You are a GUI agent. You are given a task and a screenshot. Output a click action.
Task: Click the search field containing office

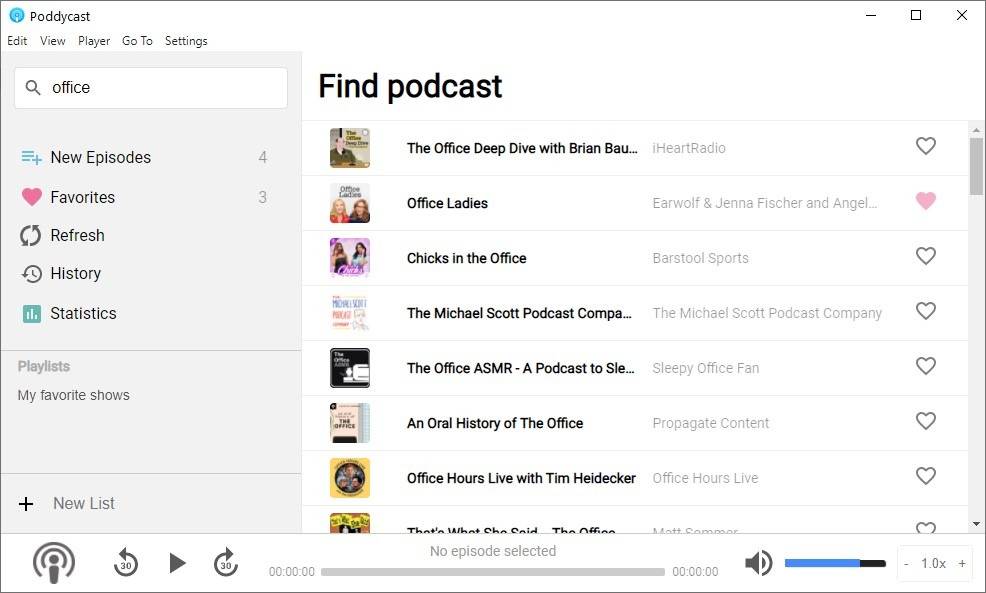tap(151, 87)
